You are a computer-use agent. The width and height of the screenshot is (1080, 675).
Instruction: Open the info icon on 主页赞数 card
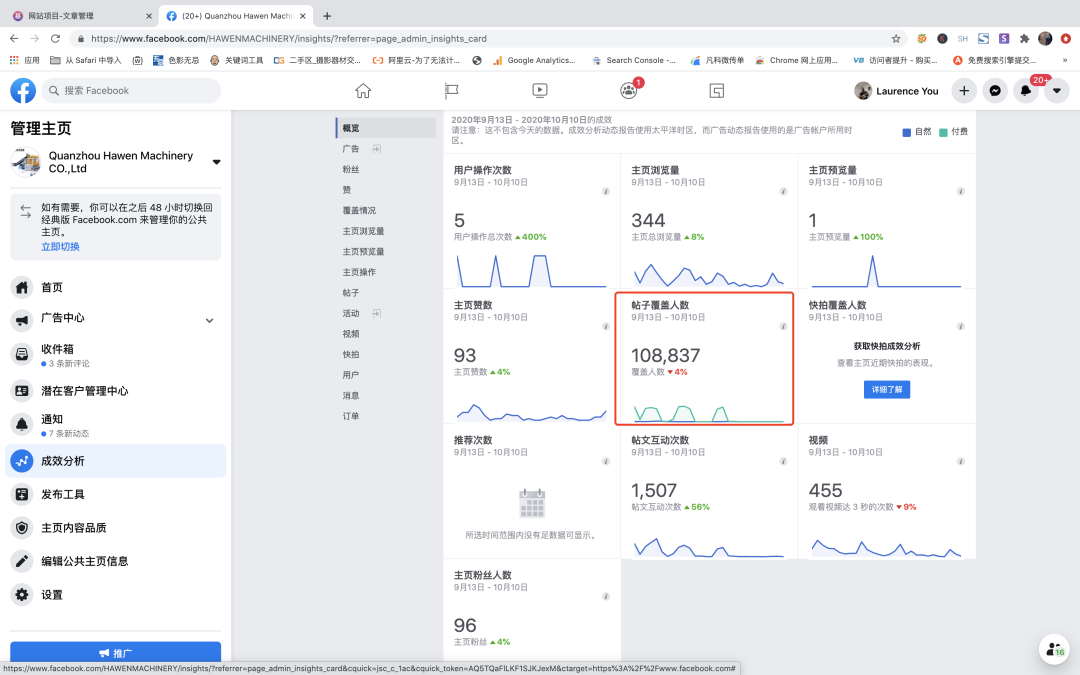pos(606,326)
